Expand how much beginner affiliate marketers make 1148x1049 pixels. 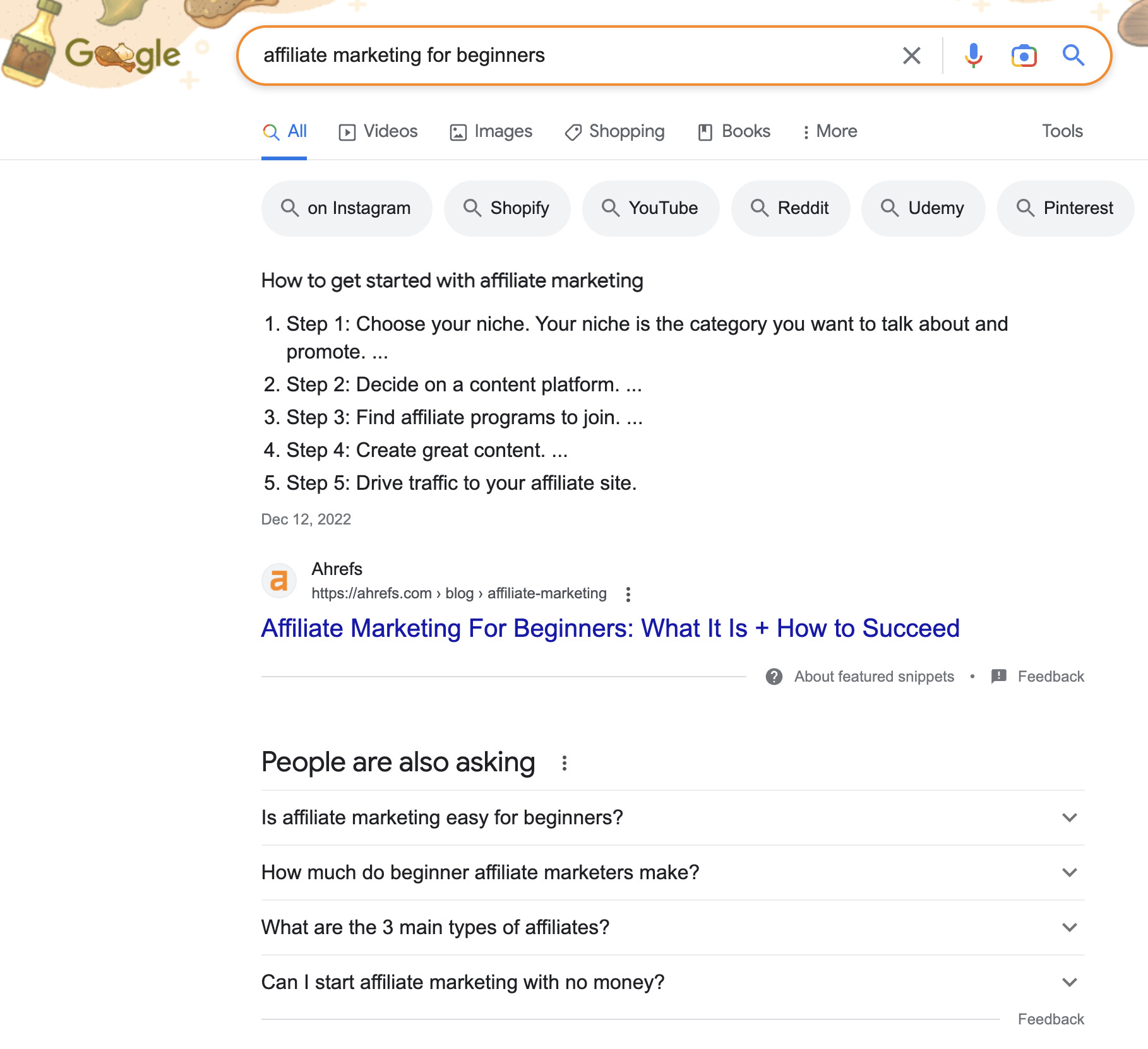[x=1068, y=872]
